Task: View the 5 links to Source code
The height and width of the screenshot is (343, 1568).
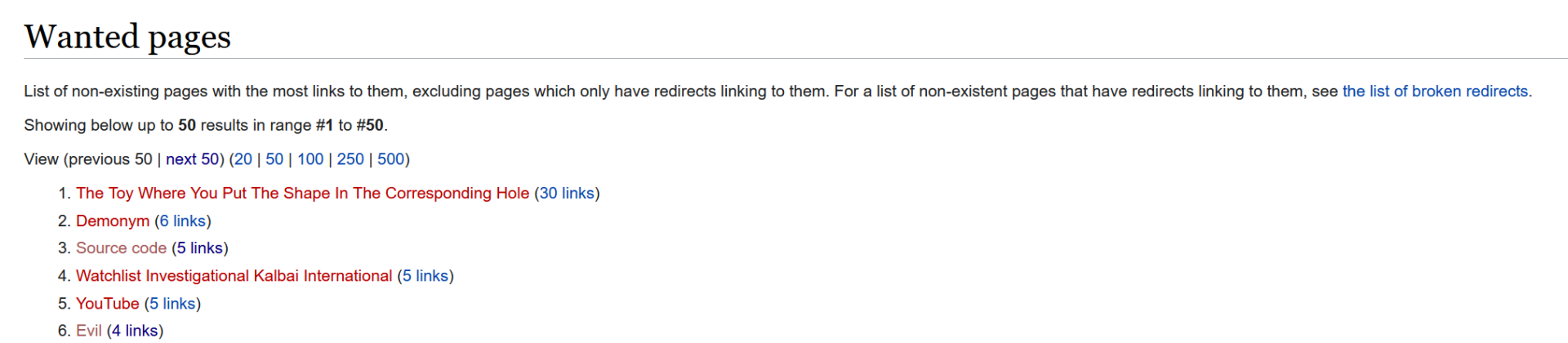Action: [200, 248]
